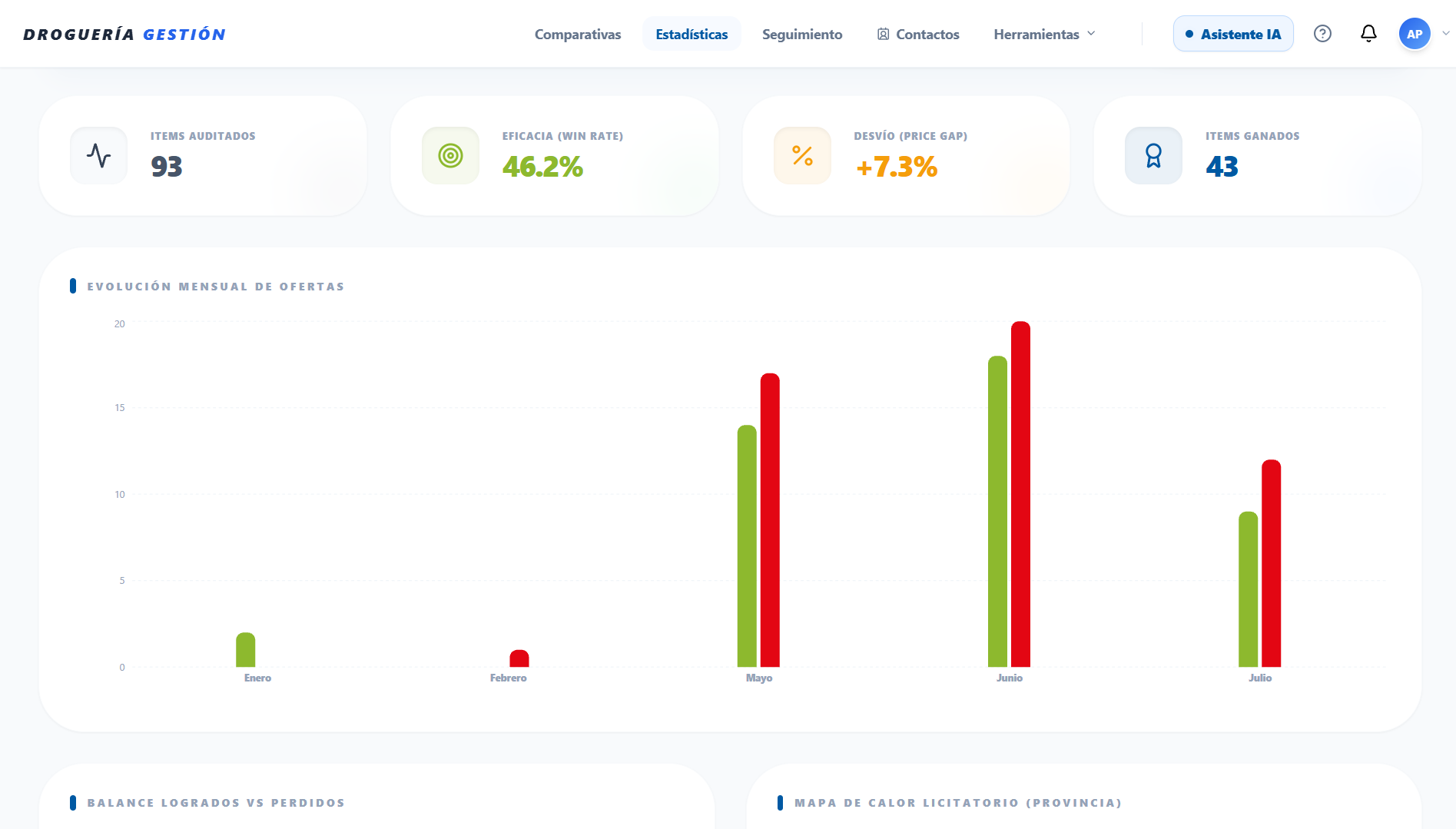
Task: Click the percent icon for Desvío
Action: (x=802, y=155)
